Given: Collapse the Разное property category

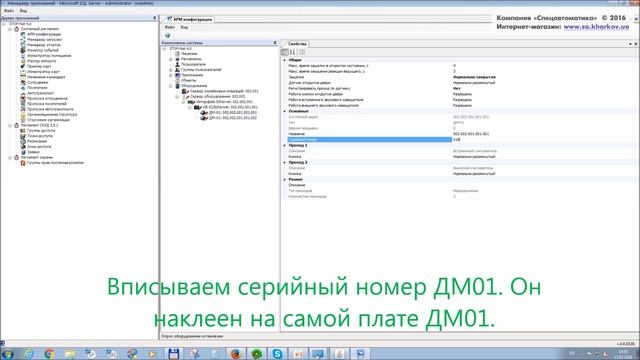Looking at the screenshot, I should (284, 179).
